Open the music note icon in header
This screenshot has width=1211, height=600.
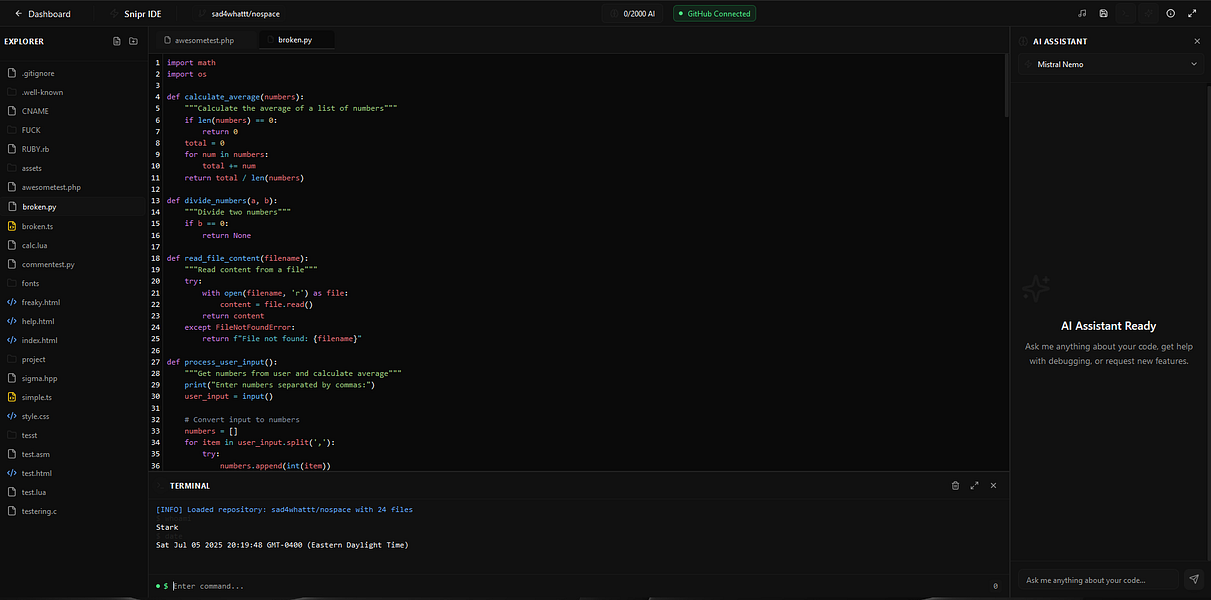pos(1082,14)
